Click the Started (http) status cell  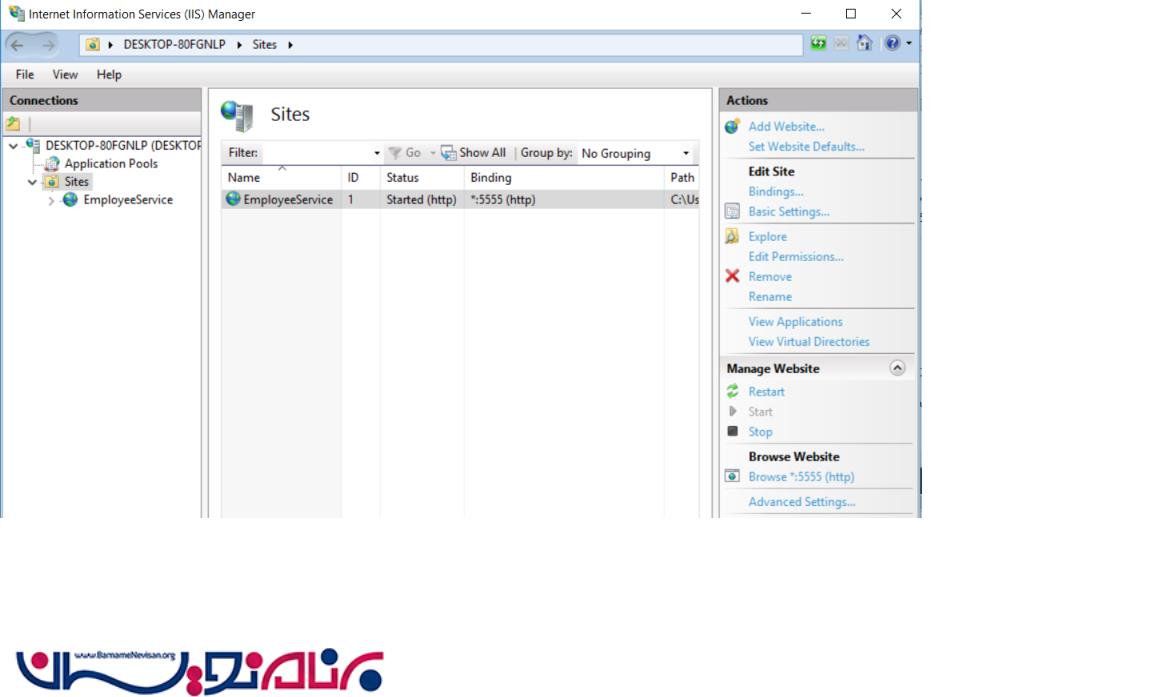point(421,199)
